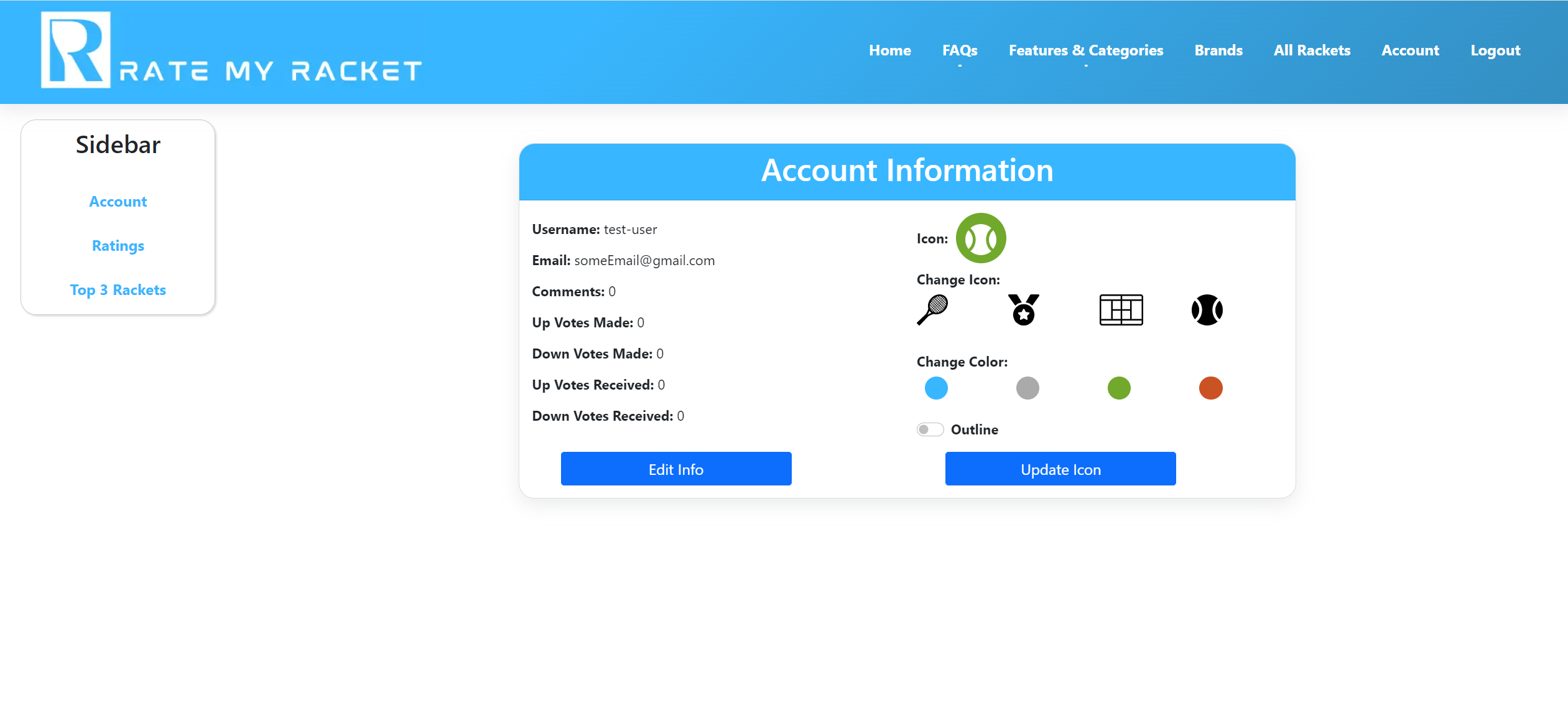This screenshot has width=1568, height=712.
Task: Open Top 3 Rackets sidebar link
Action: pyautogui.click(x=118, y=290)
